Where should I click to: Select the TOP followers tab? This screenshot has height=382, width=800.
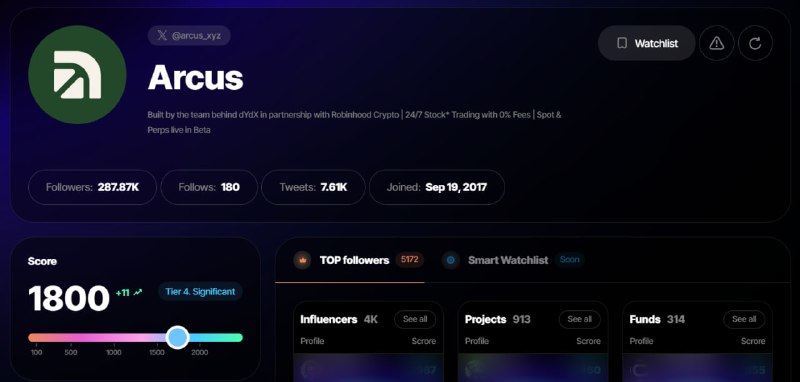[x=354, y=260]
